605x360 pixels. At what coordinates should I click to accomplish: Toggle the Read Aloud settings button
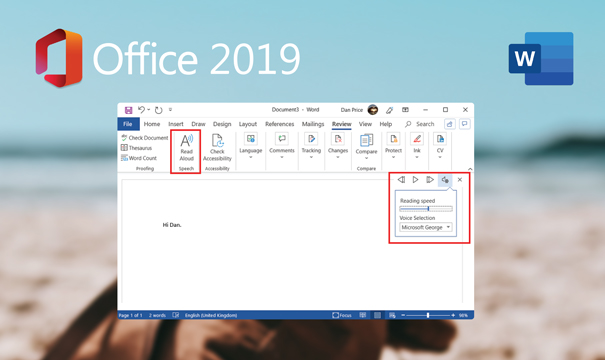(445, 180)
